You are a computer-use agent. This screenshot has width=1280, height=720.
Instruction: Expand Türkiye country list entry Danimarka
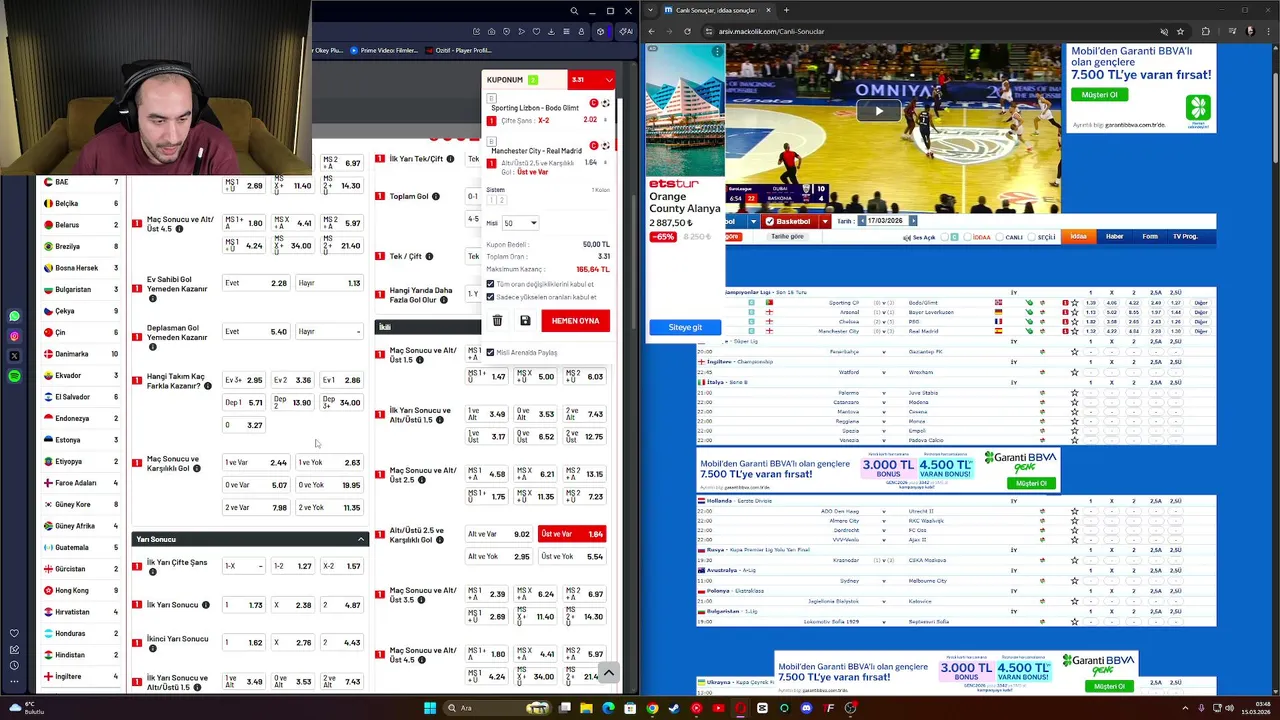click(x=81, y=354)
